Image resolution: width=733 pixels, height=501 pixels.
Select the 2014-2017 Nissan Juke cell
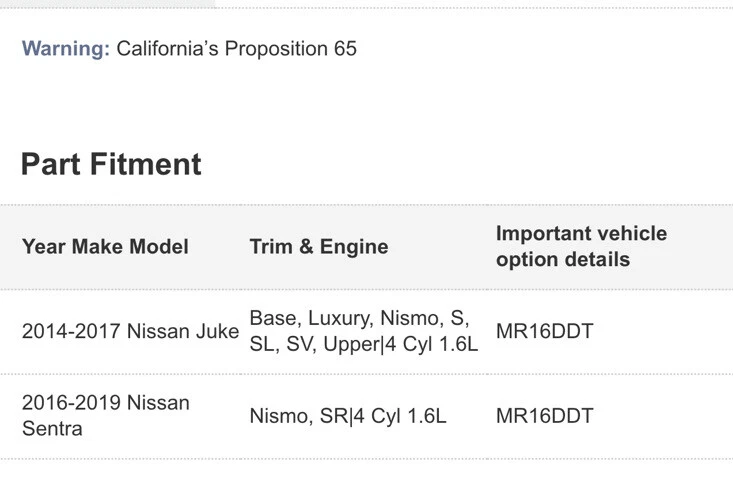[130, 331]
